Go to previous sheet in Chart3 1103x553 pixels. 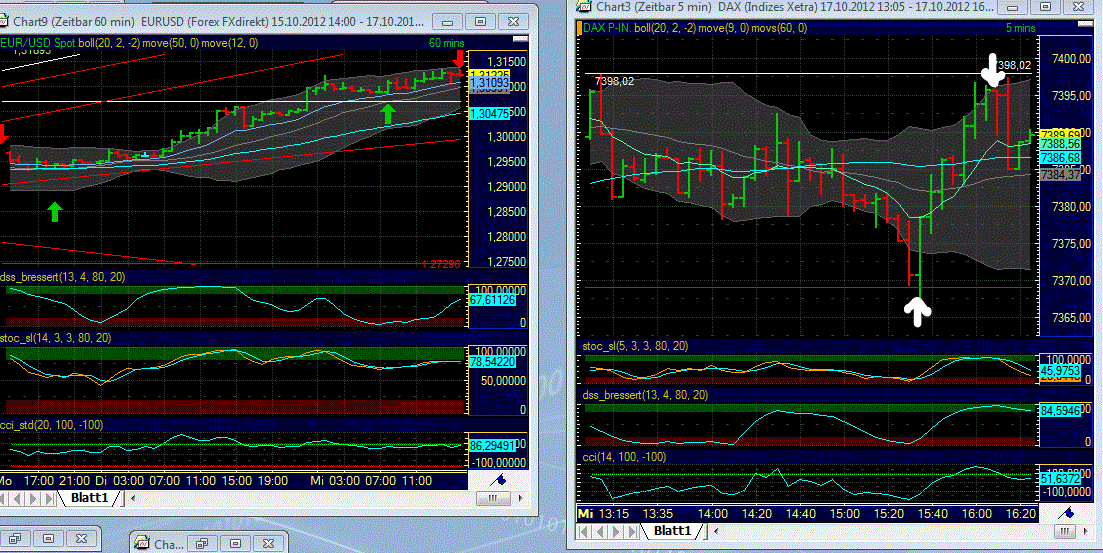[x=598, y=530]
